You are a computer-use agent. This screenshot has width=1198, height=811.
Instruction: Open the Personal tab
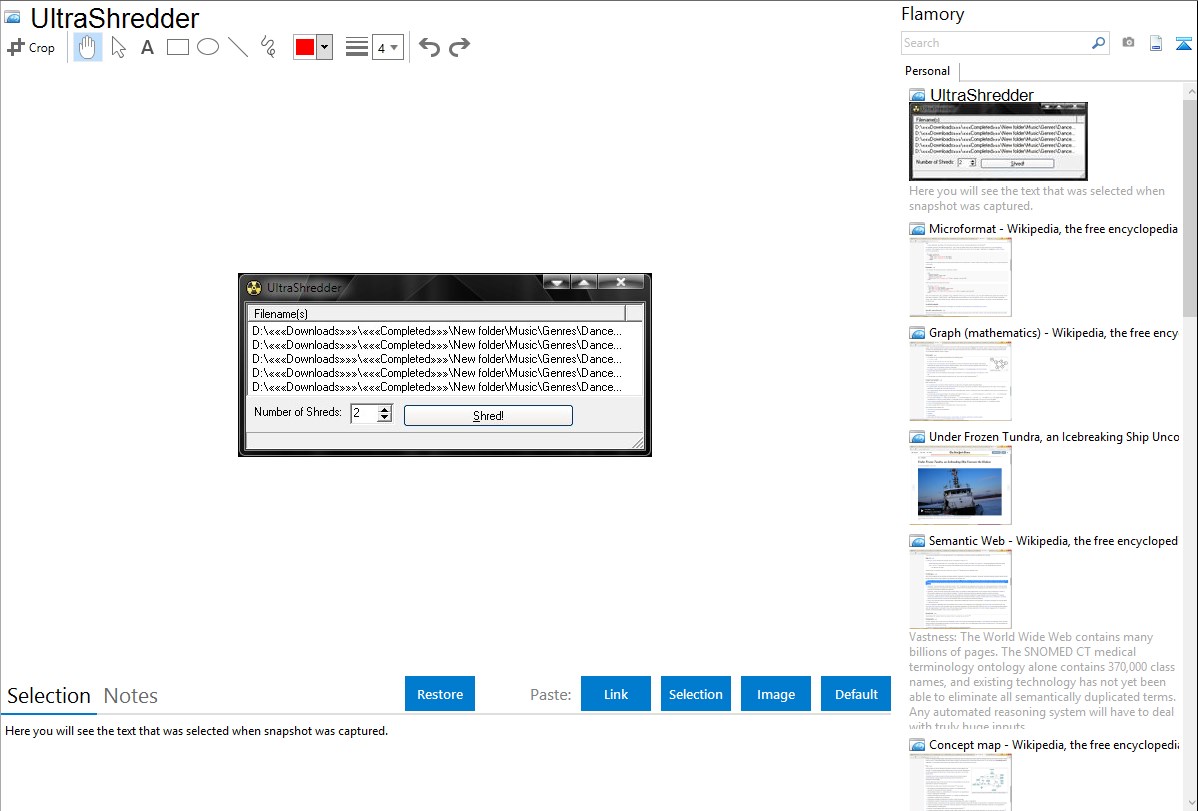click(927, 71)
